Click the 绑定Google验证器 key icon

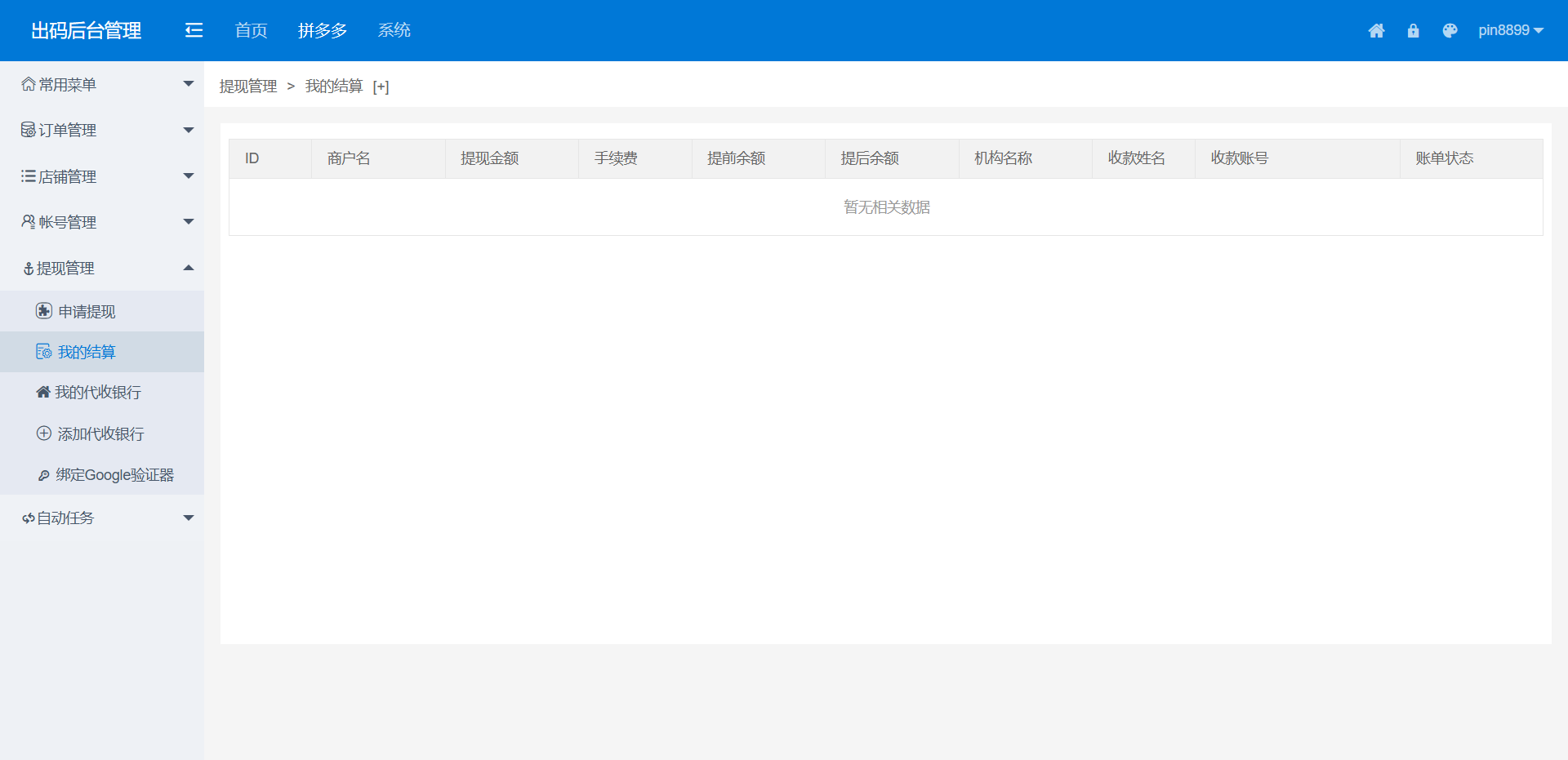click(x=44, y=475)
